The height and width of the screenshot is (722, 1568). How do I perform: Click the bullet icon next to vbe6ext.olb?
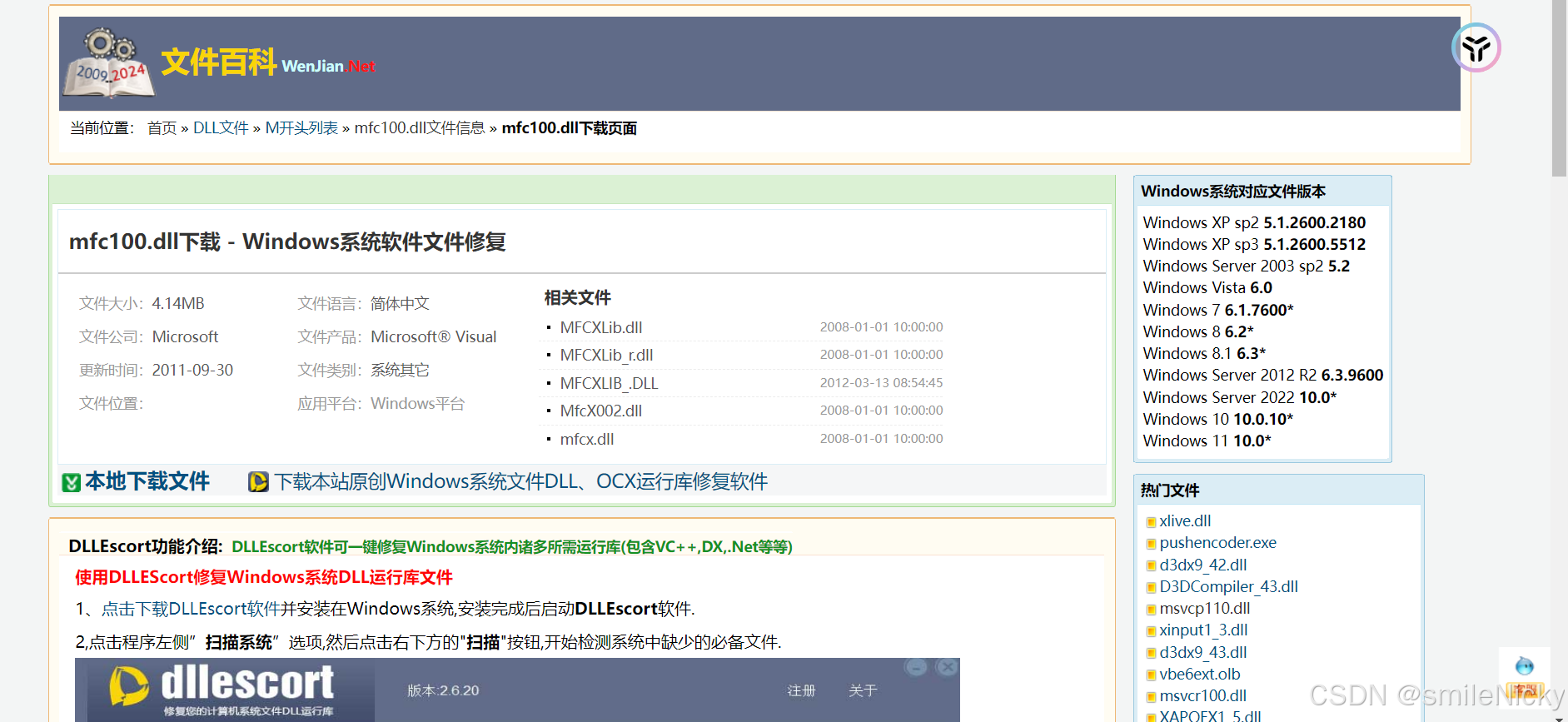point(1151,675)
